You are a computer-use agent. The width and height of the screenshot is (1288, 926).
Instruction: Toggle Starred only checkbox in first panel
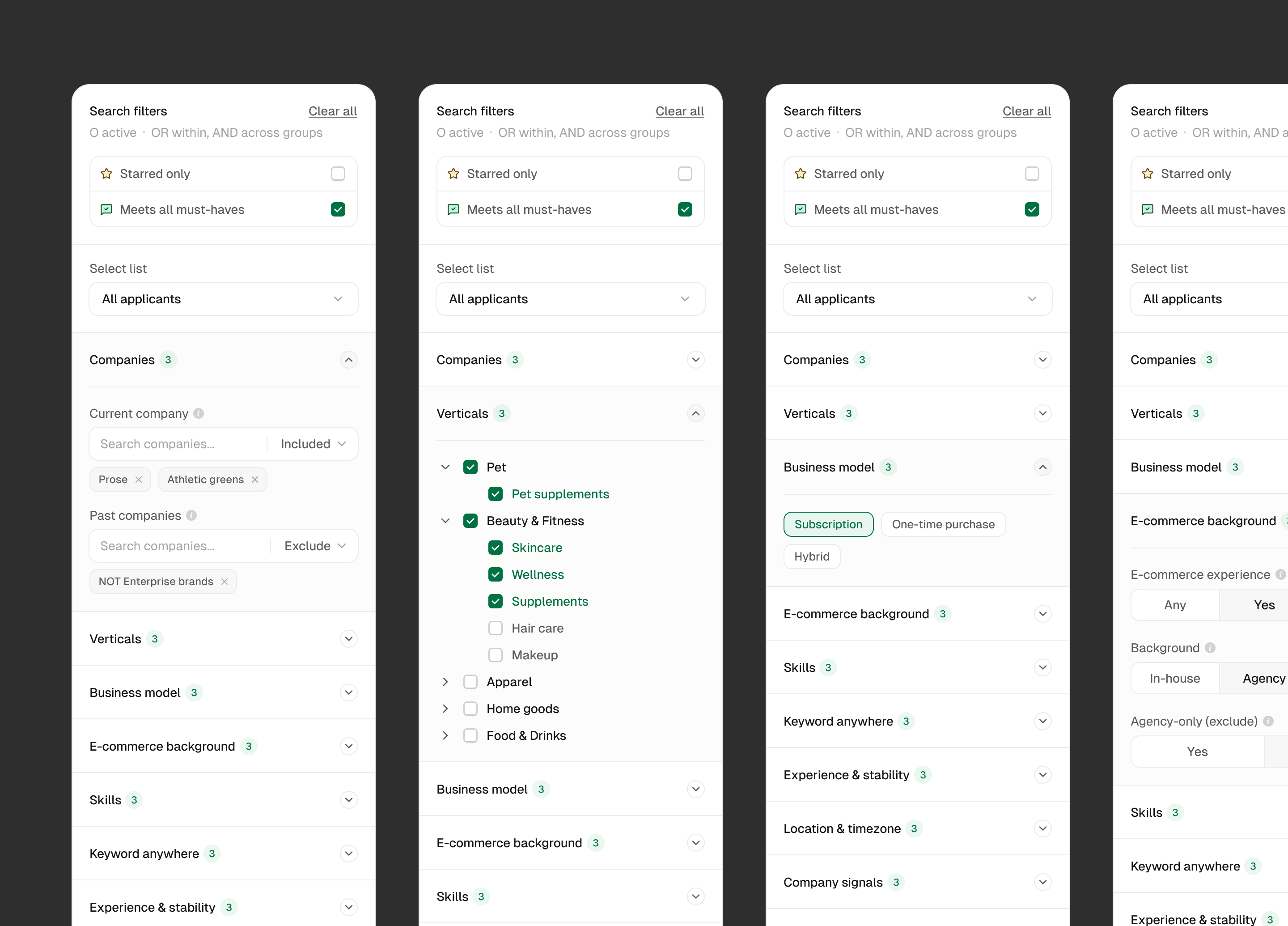(x=338, y=173)
